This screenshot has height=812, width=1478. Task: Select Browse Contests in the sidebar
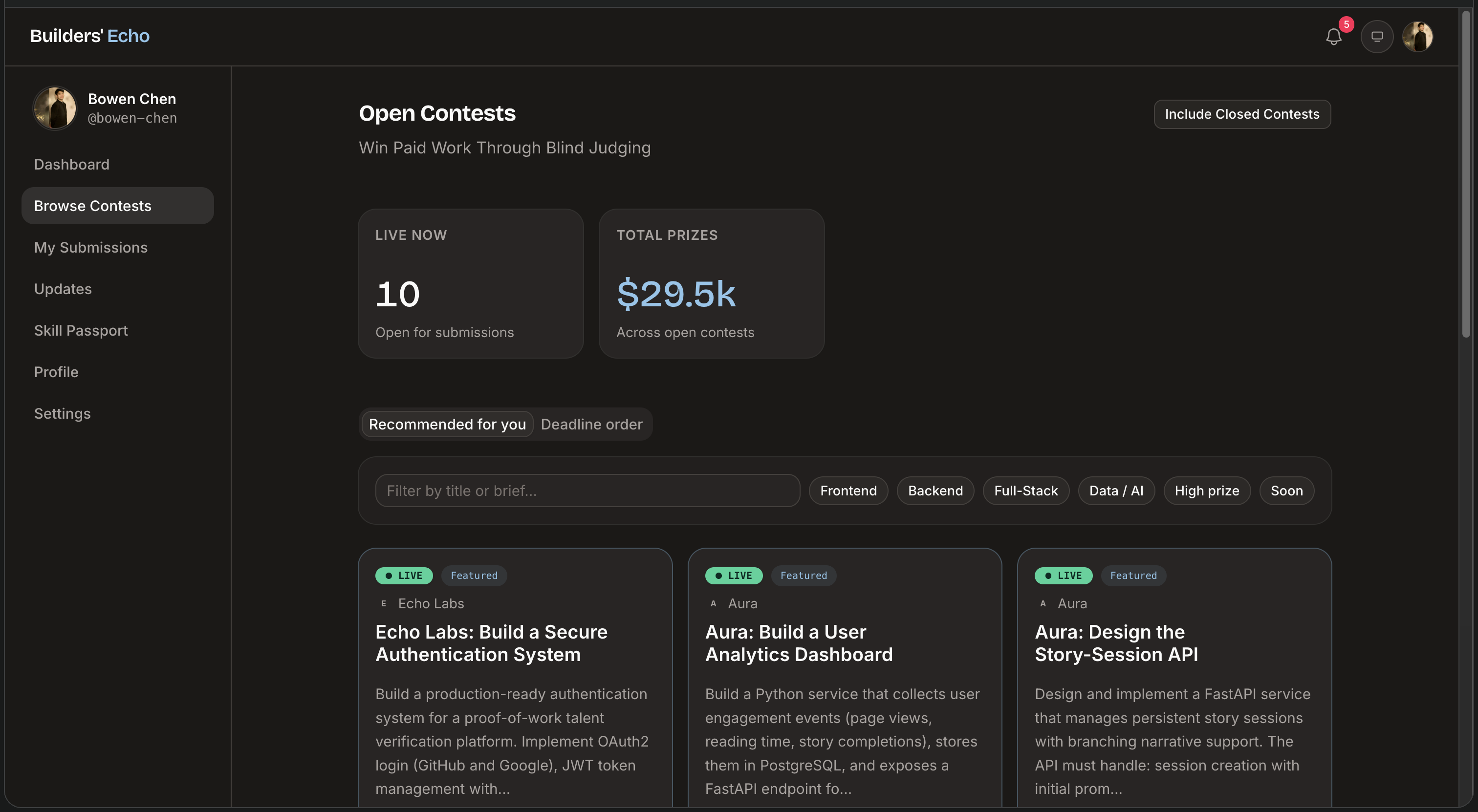point(118,206)
